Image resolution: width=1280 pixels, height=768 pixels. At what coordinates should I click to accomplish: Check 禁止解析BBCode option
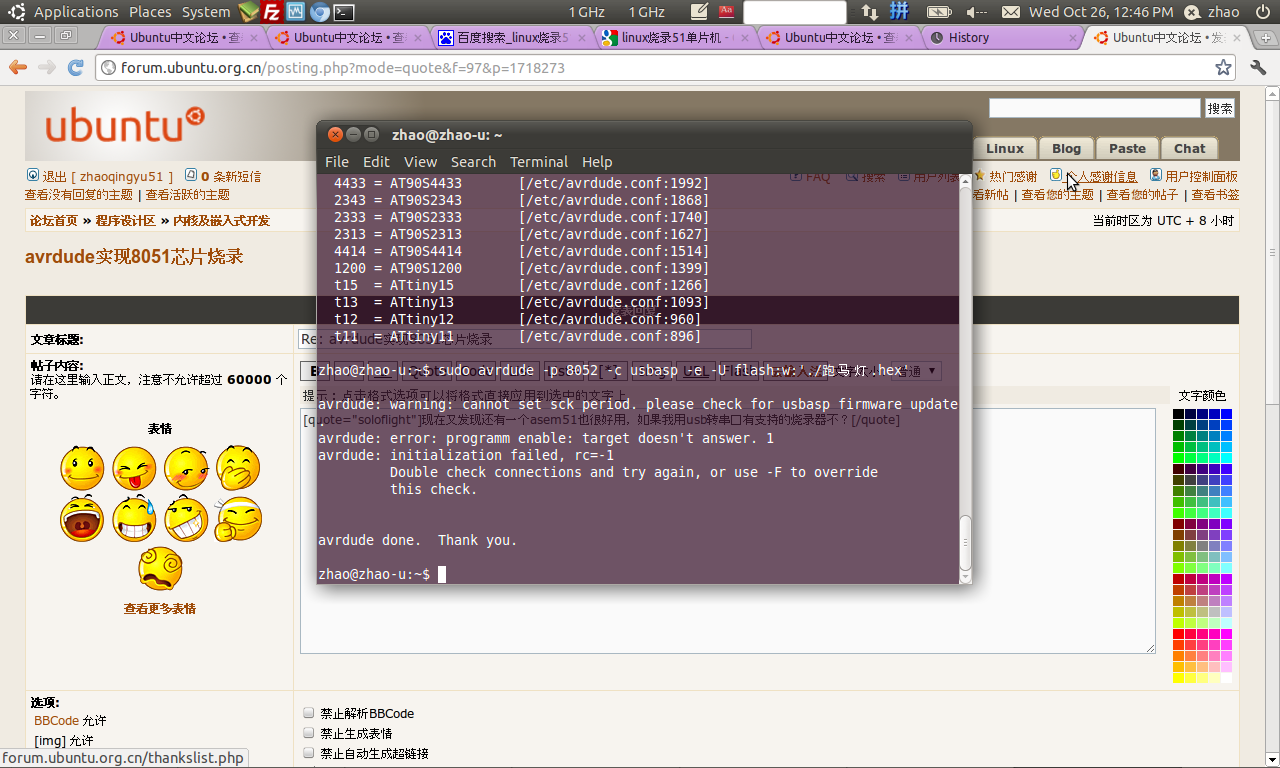[x=309, y=713]
